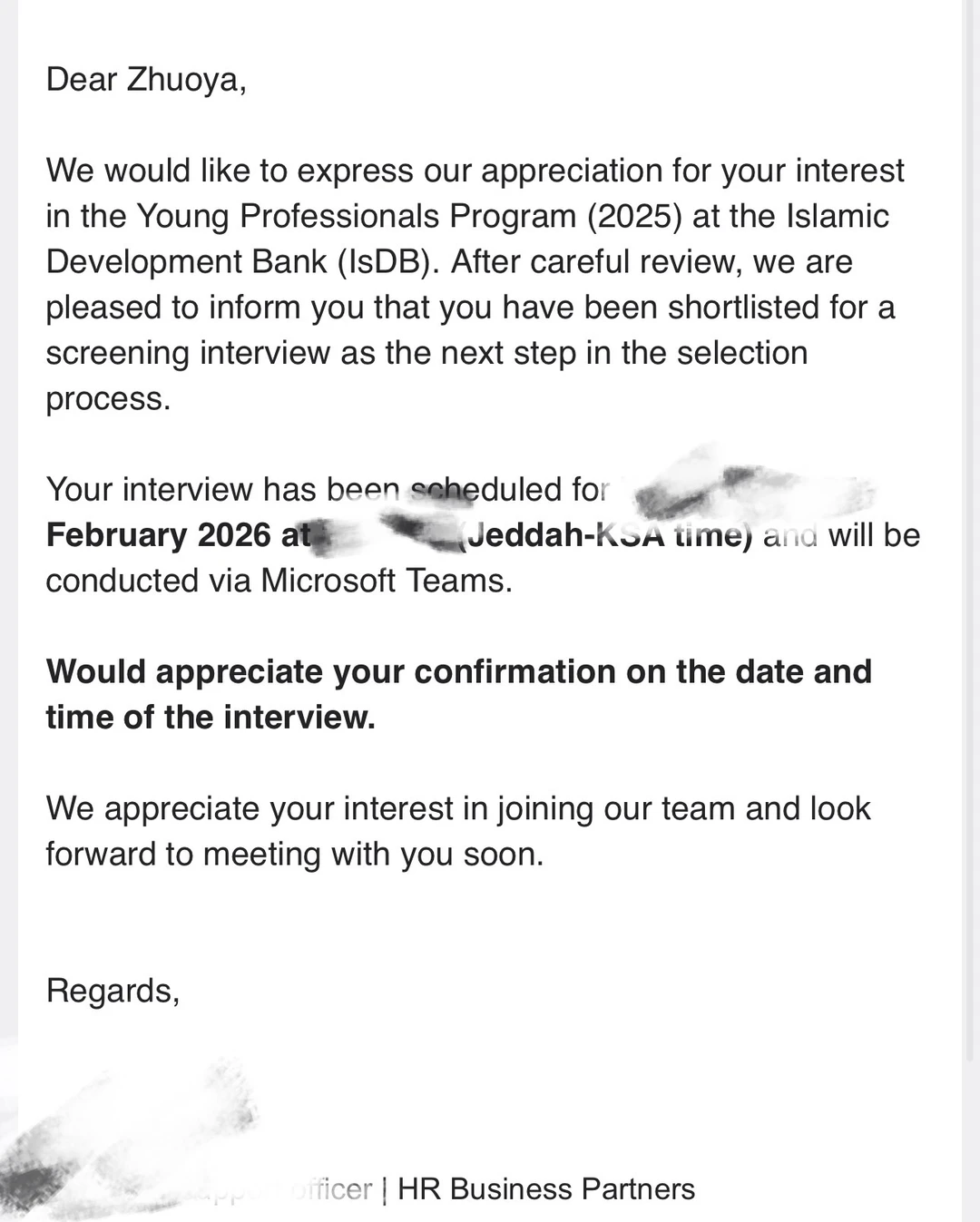Click "forward to meeting with you soon."
Image resolution: width=980 pixels, height=1222 pixels.
tap(295, 854)
